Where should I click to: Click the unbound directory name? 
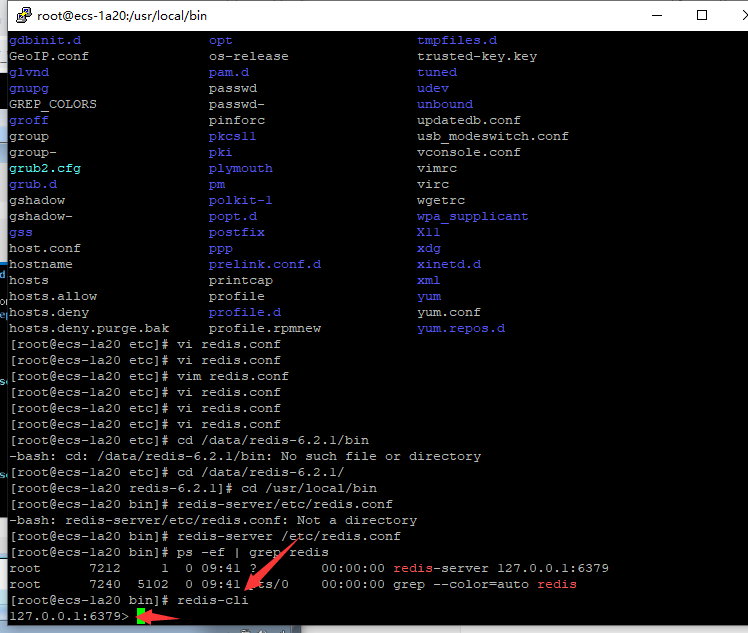tap(445, 104)
